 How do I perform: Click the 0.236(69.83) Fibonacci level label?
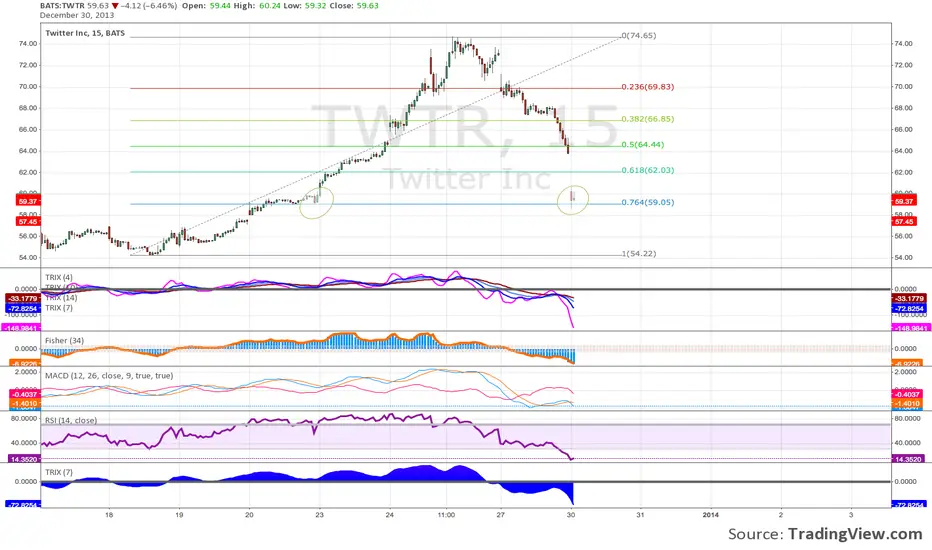point(648,87)
